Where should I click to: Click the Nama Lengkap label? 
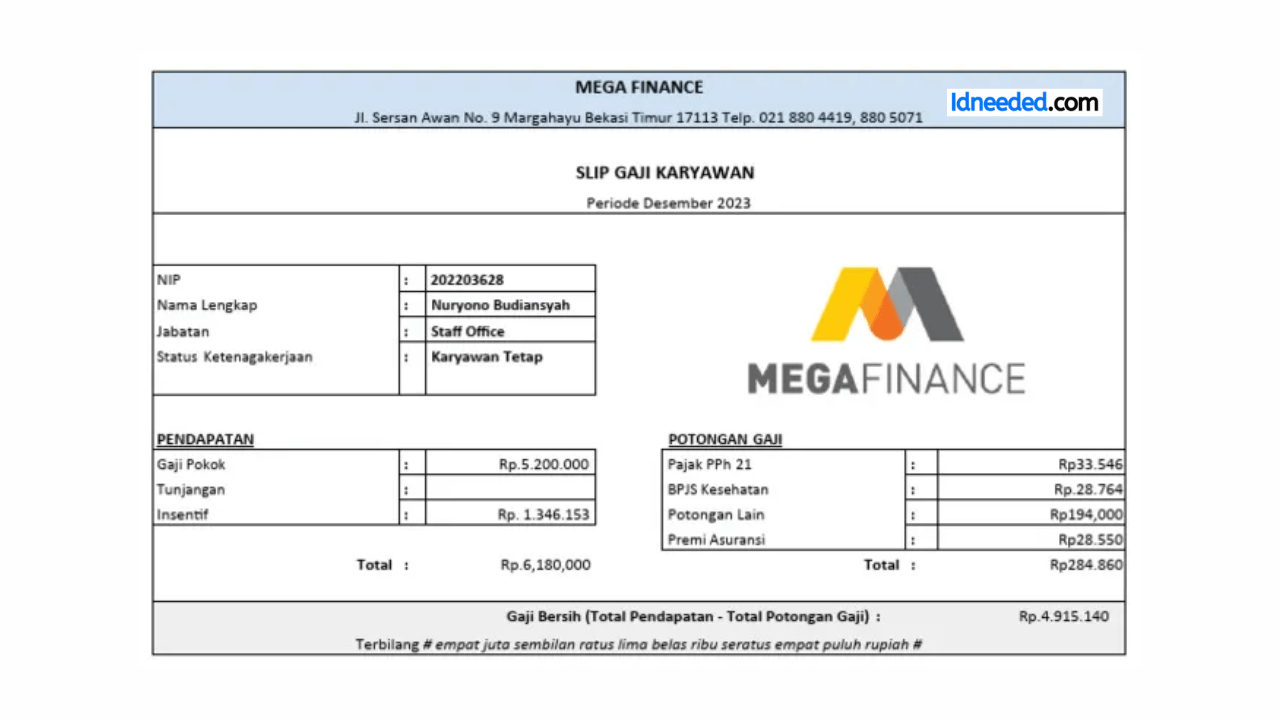pyautogui.click(x=207, y=305)
